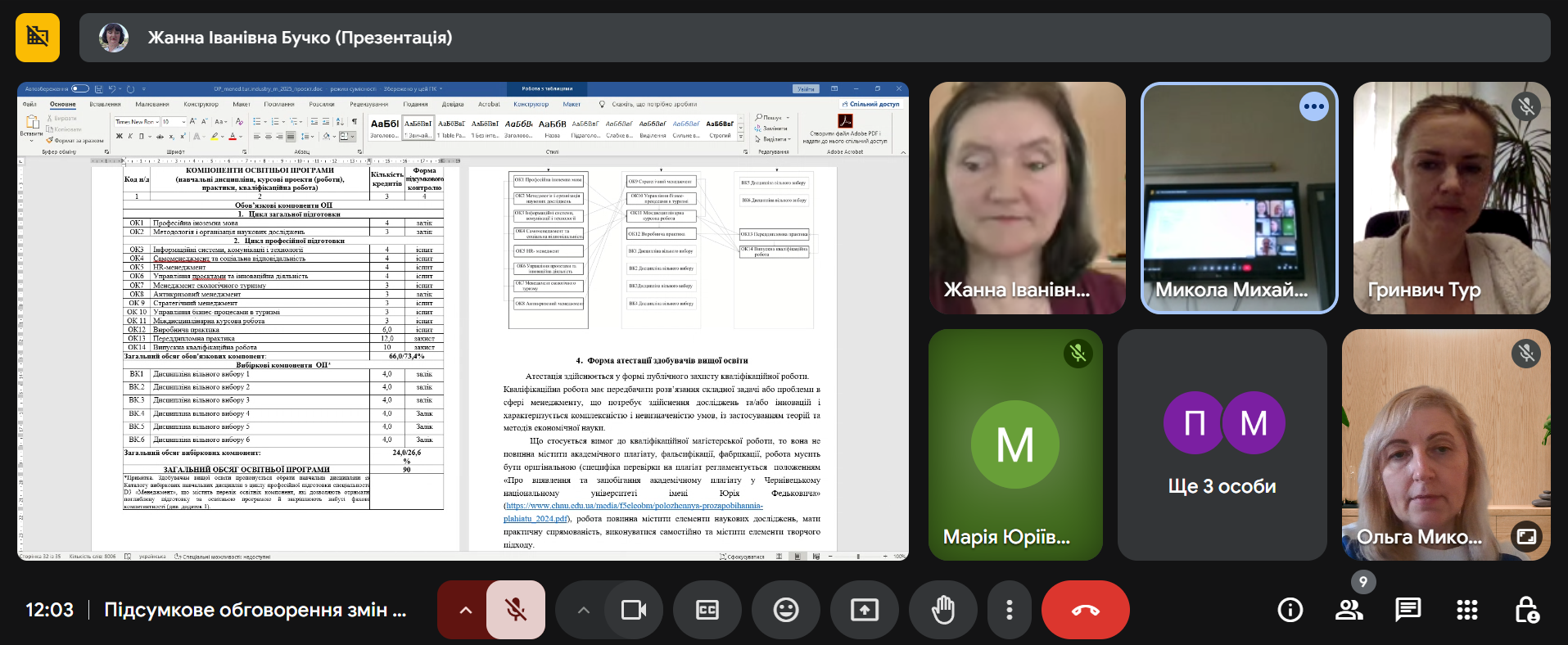The width and height of the screenshot is (1568, 645).
Task: Click Redo in Word quick access toolbar
Action: pos(130,88)
